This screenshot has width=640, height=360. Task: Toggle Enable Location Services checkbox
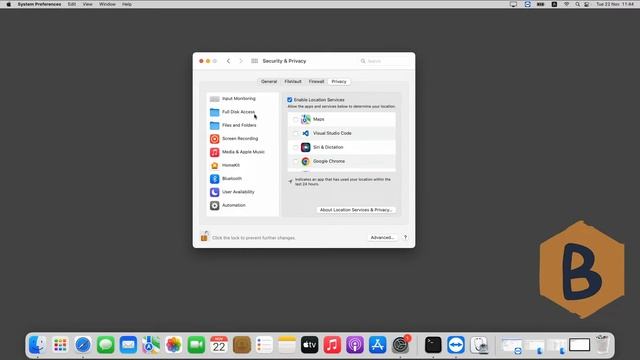tap(289, 100)
